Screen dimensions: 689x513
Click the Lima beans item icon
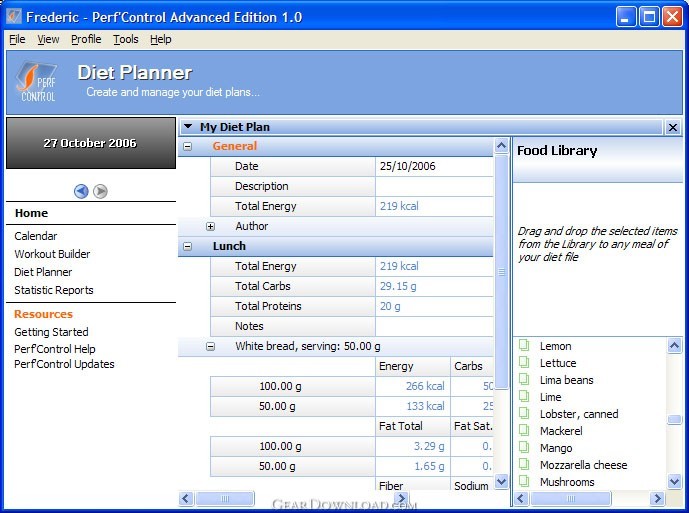pyautogui.click(x=524, y=379)
